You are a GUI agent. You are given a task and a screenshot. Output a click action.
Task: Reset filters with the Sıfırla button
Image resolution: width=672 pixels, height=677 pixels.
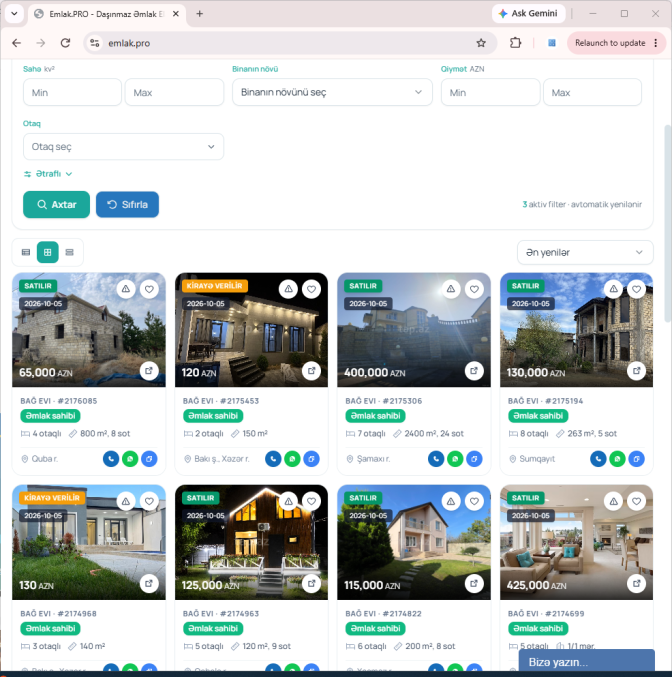pos(127,204)
